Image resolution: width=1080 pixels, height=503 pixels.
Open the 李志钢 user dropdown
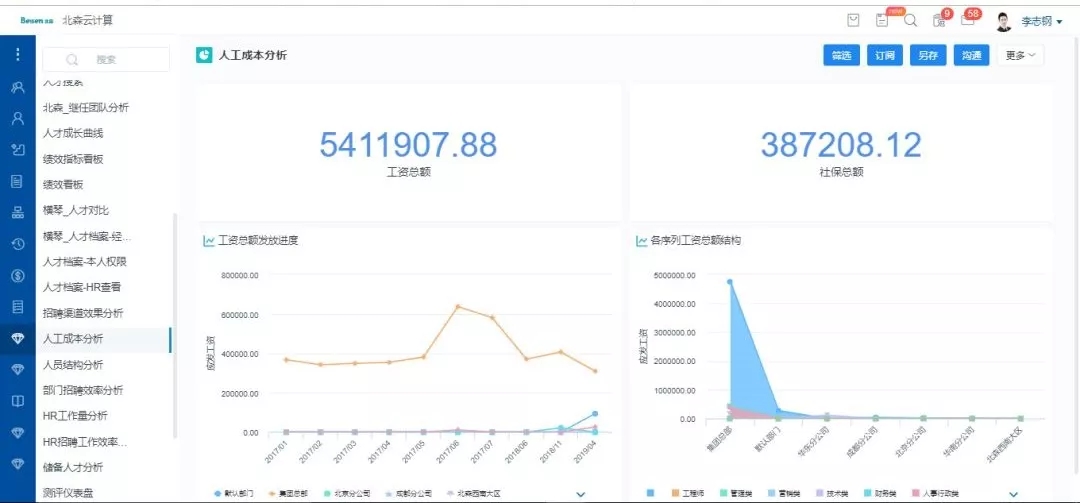click(x=1041, y=21)
